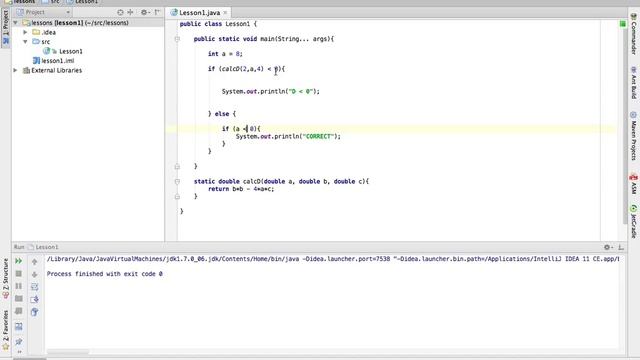Select lessons [lesson1] root item
This screenshot has height=360, width=640.
click(x=80, y=23)
